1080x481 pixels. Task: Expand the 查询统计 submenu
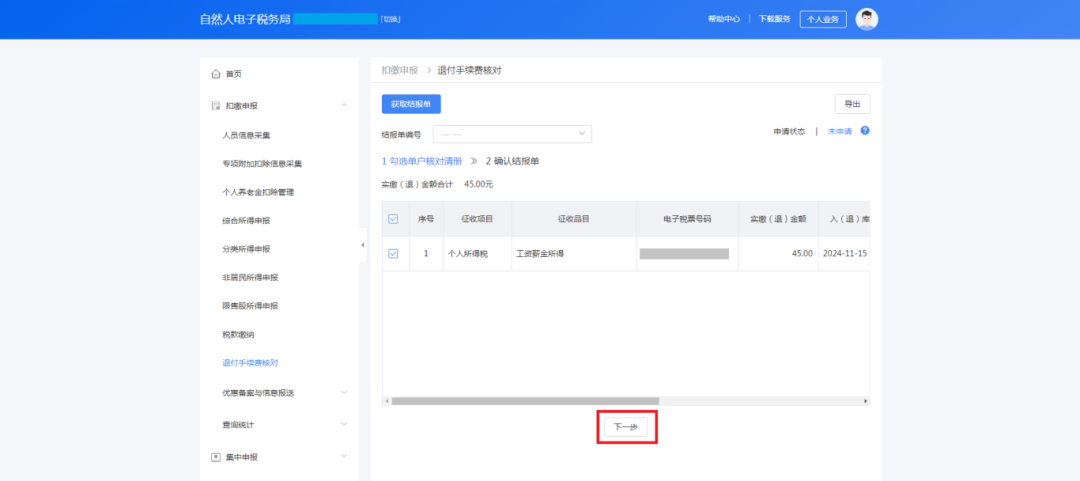[x=344, y=424]
